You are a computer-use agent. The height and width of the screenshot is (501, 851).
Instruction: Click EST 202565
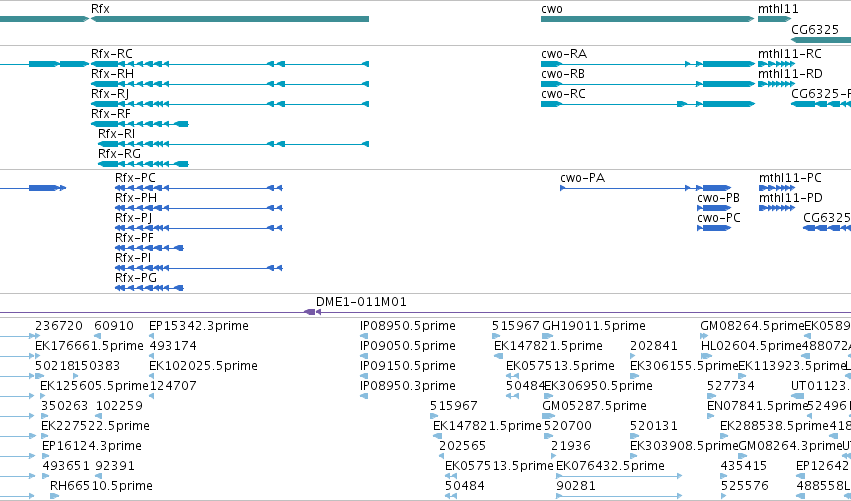[462, 446]
